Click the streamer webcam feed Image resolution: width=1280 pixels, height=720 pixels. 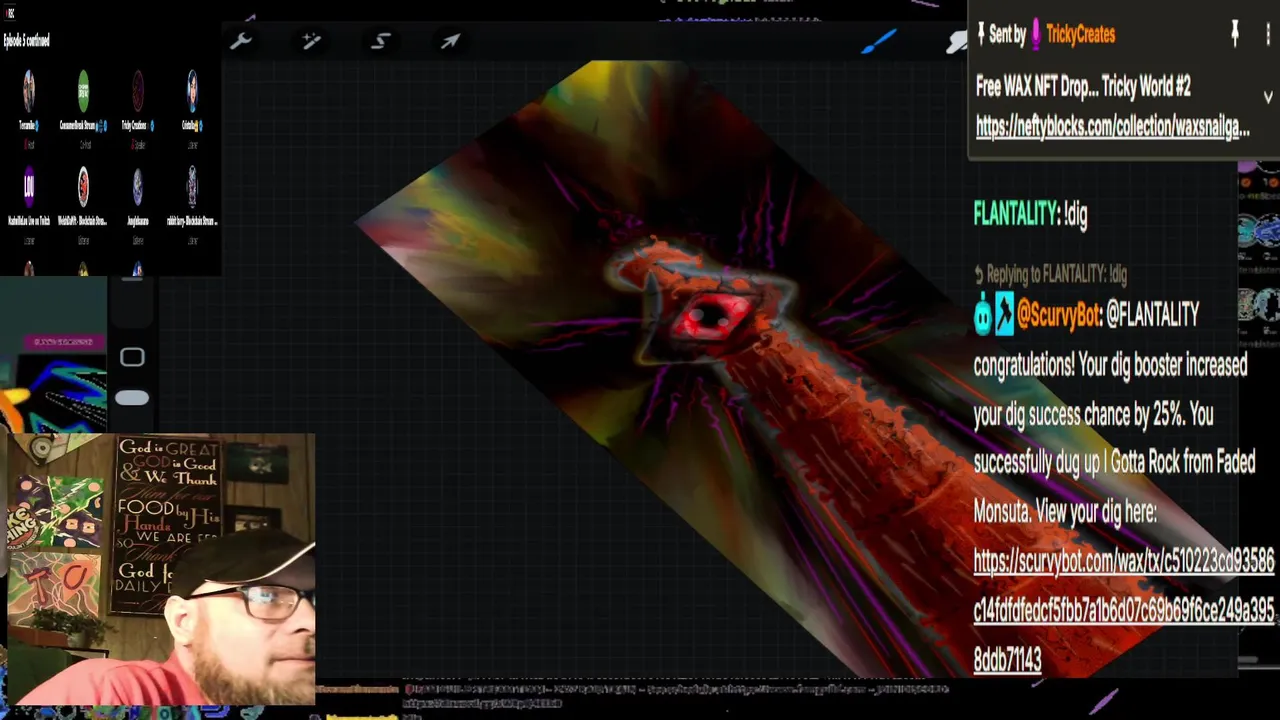click(x=160, y=569)
